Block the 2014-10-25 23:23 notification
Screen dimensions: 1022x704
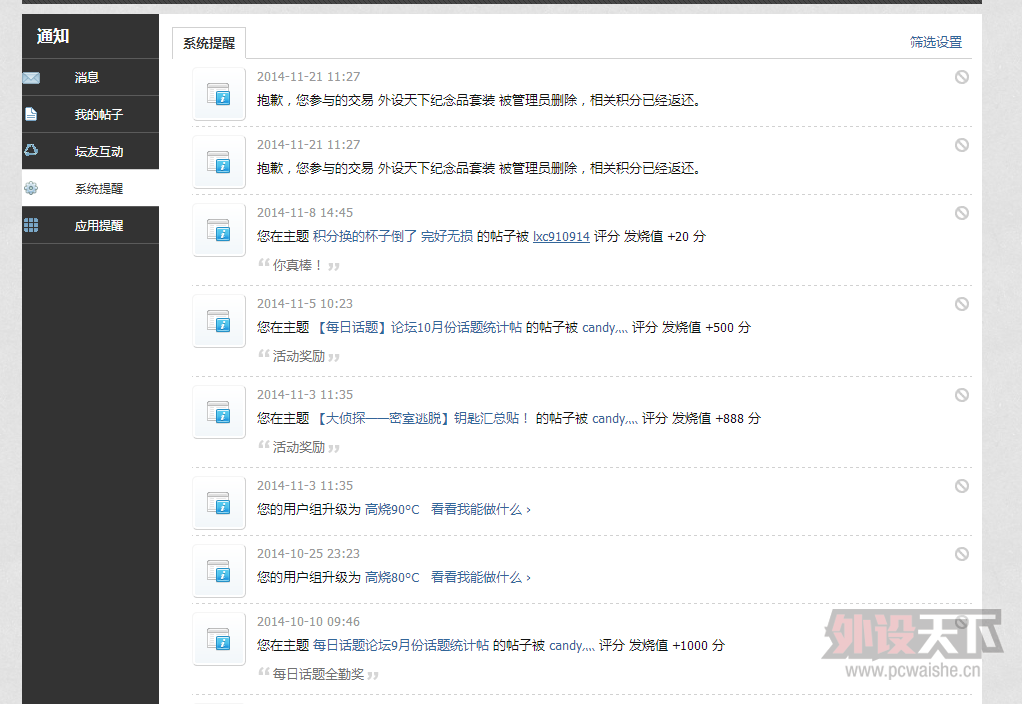pos(961,554)
